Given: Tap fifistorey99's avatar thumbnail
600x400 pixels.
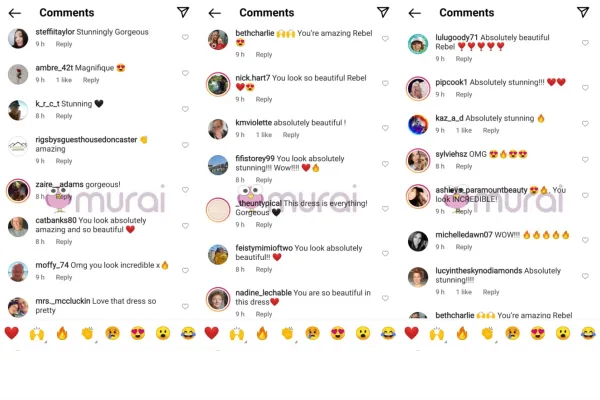Looking at the screenshot, I should (218, 165).
